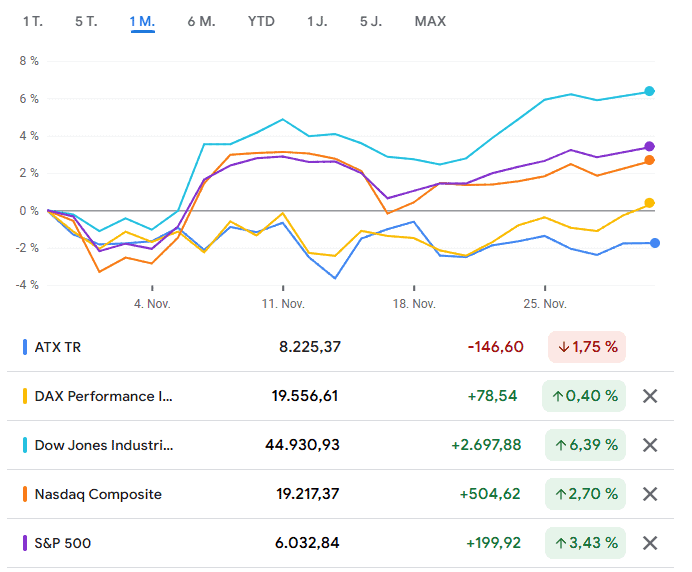Click the cyan Dow Jones line endpoint dot
The height and width of the screenshot is (572, 692).
point(649,91)
